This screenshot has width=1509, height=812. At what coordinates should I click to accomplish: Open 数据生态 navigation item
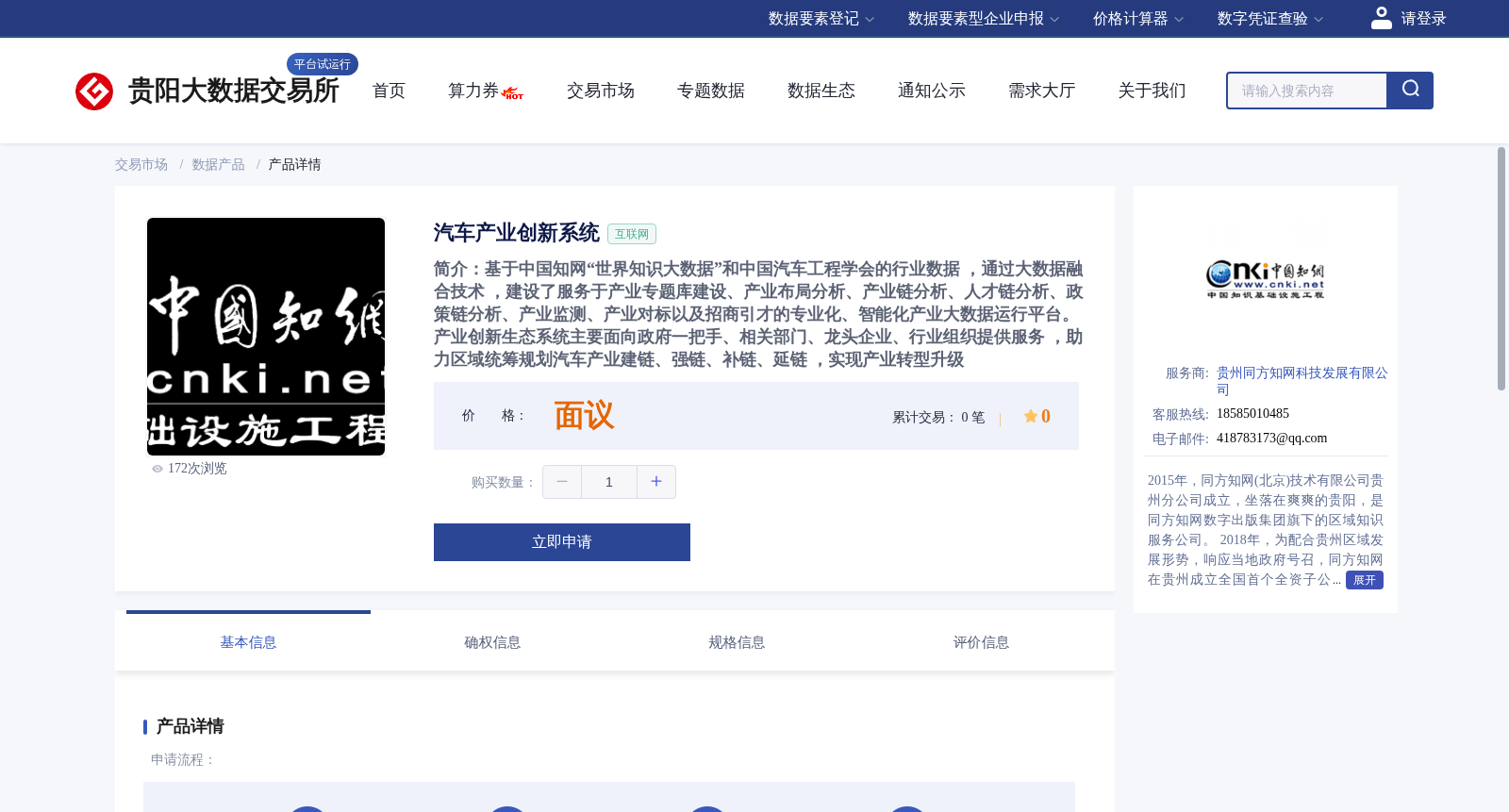(821, 91)
